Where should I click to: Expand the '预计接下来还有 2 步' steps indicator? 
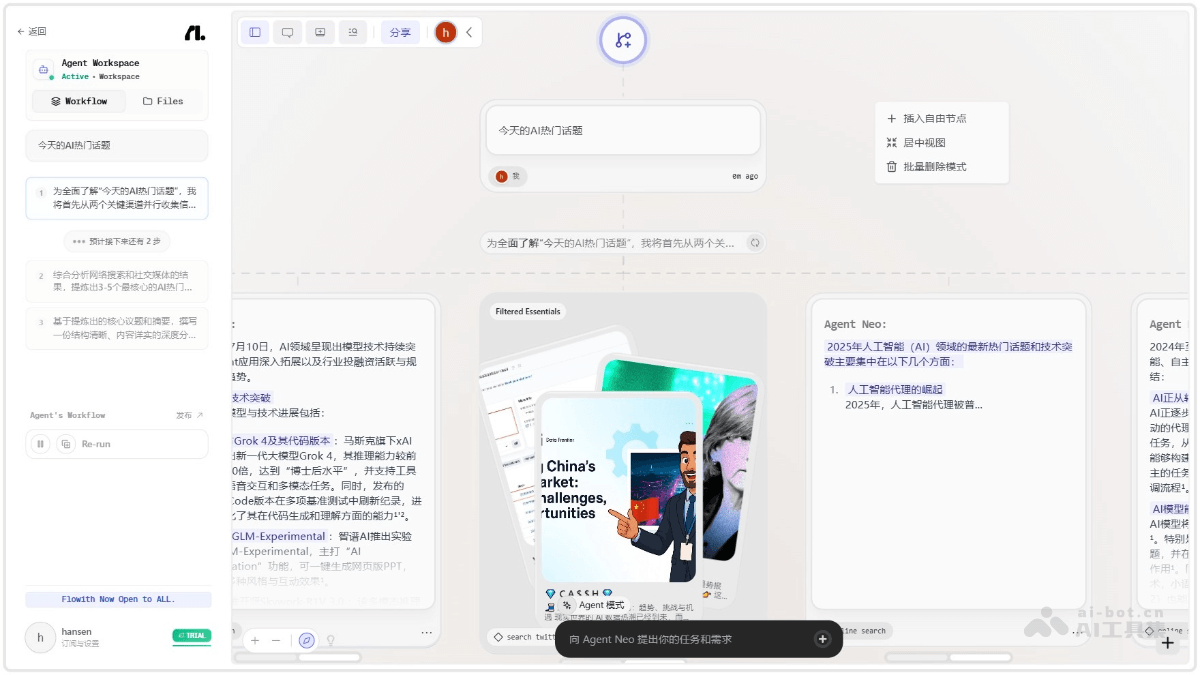(117, 241)
